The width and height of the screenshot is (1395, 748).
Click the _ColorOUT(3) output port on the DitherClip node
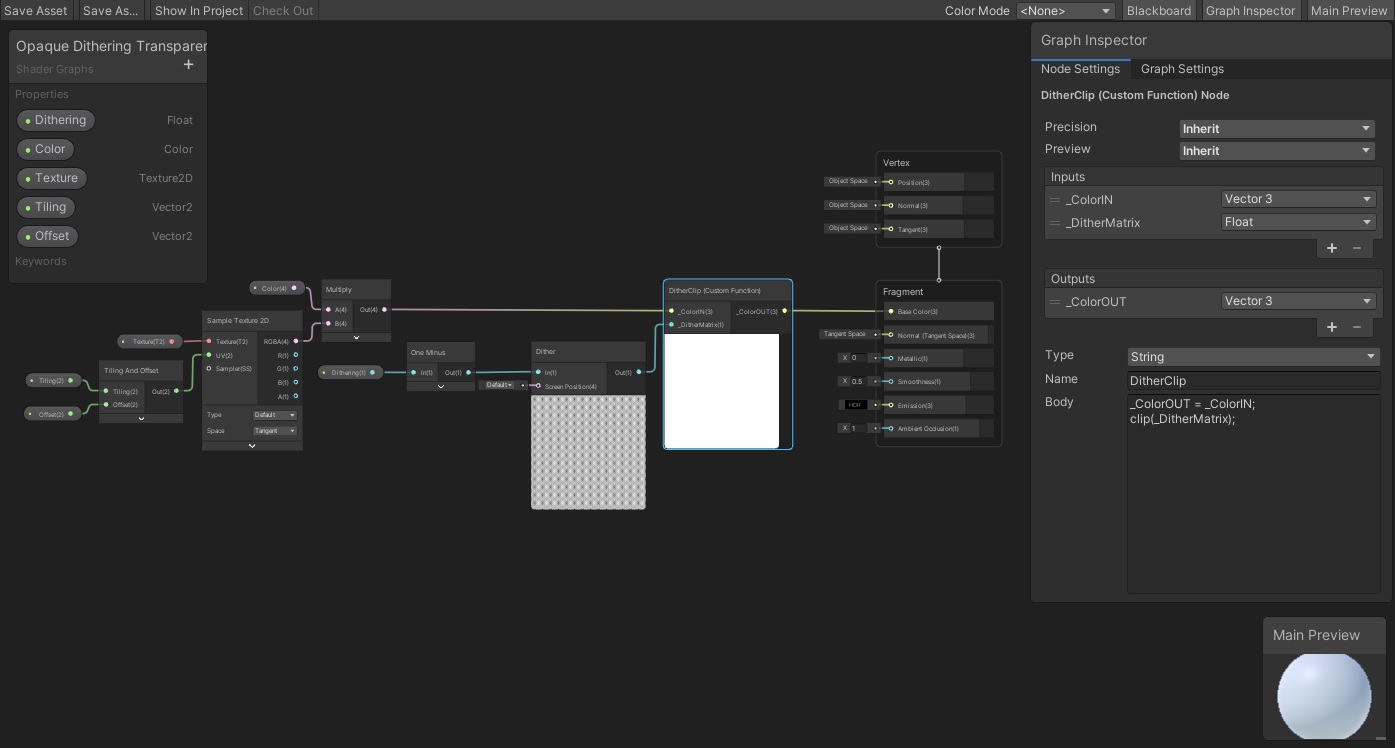click(x=785, y=311)
